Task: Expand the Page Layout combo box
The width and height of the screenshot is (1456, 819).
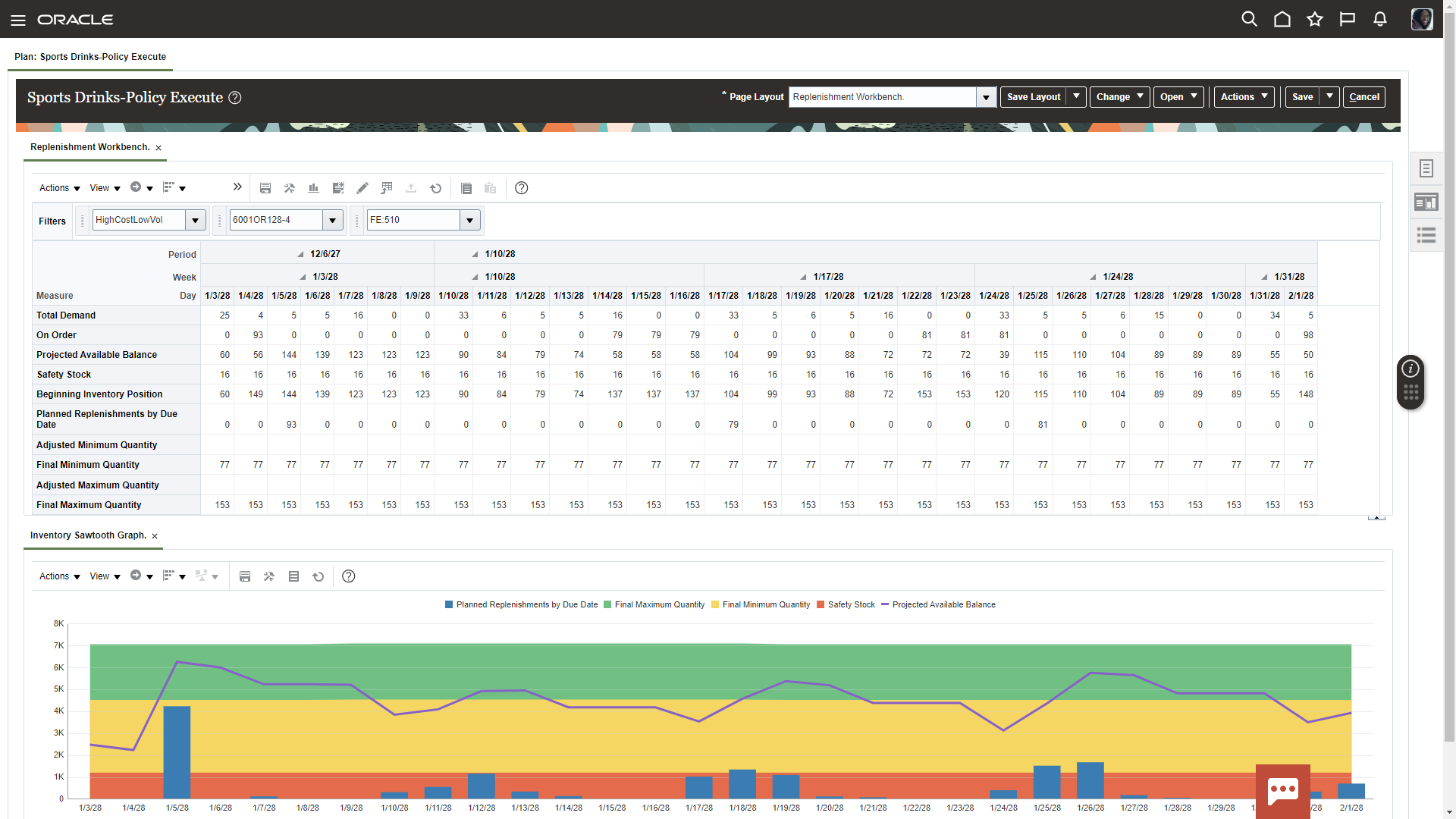Action: click(x=986, y=97)
